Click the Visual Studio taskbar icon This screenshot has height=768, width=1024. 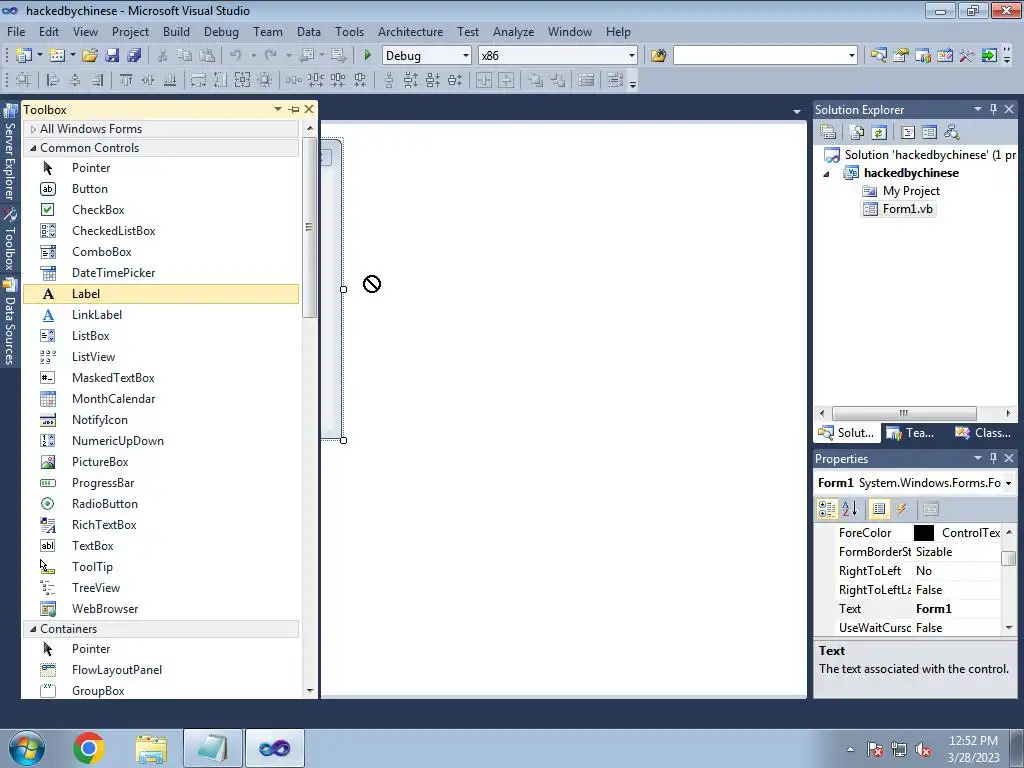(x=274, y=748)
